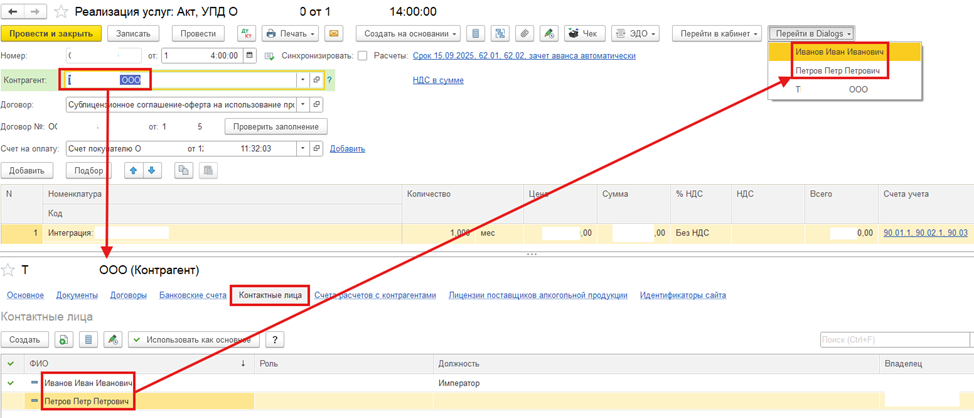Open calendar picker next to date field
The height and width of the screenshot is (418, 974).
[249, 56]
